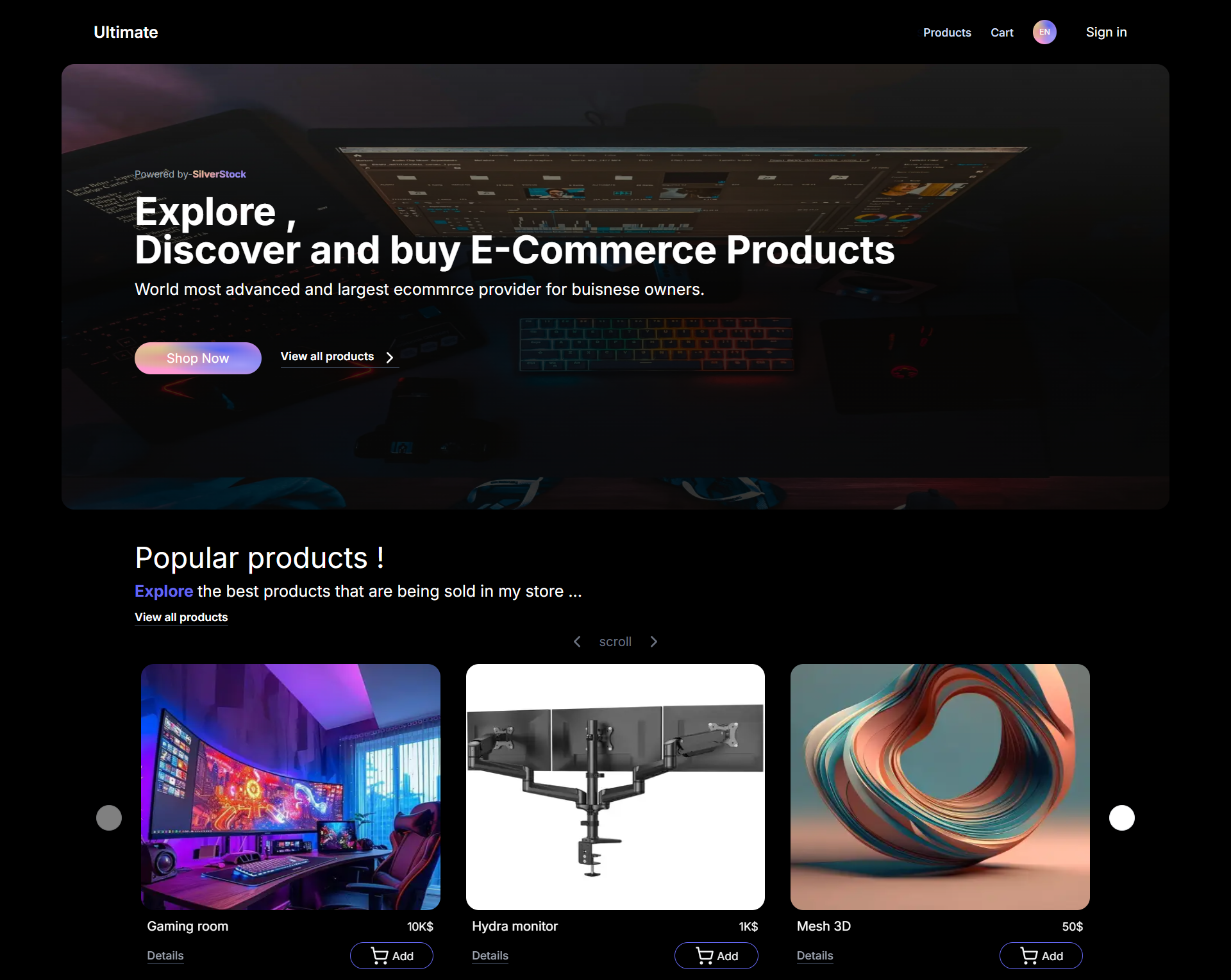Click the left chevron beside scroll
The image size is (1231, 980).
pos(577,642)
